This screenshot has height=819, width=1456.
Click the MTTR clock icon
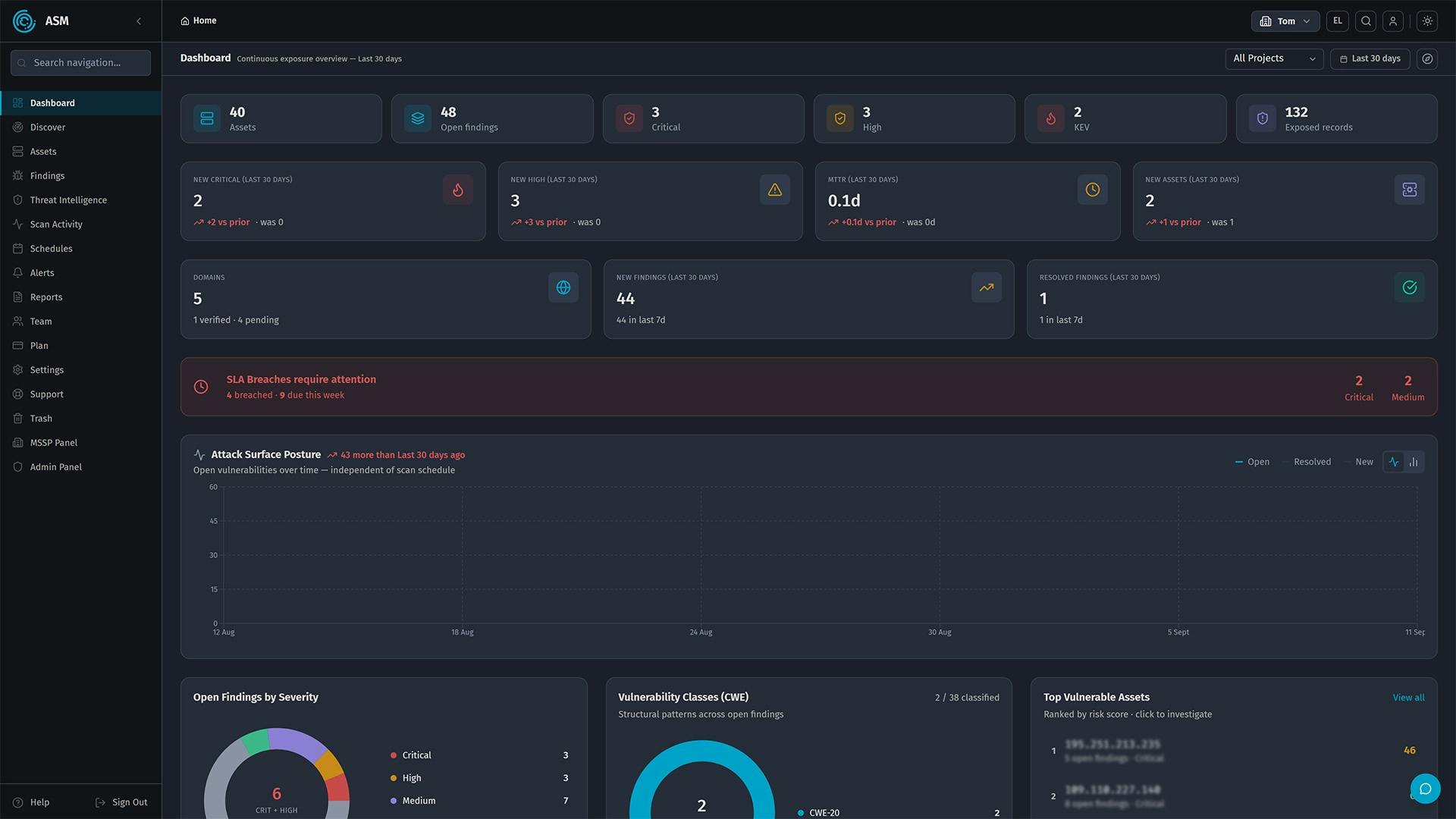[1093, 190]
